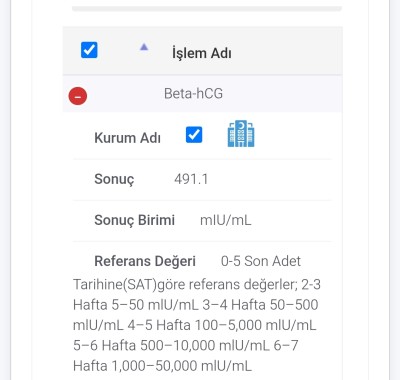The image size is (400, 380).
Task: Select the 0-5 Son Adet reference text
Action: [x=261, y=261]
